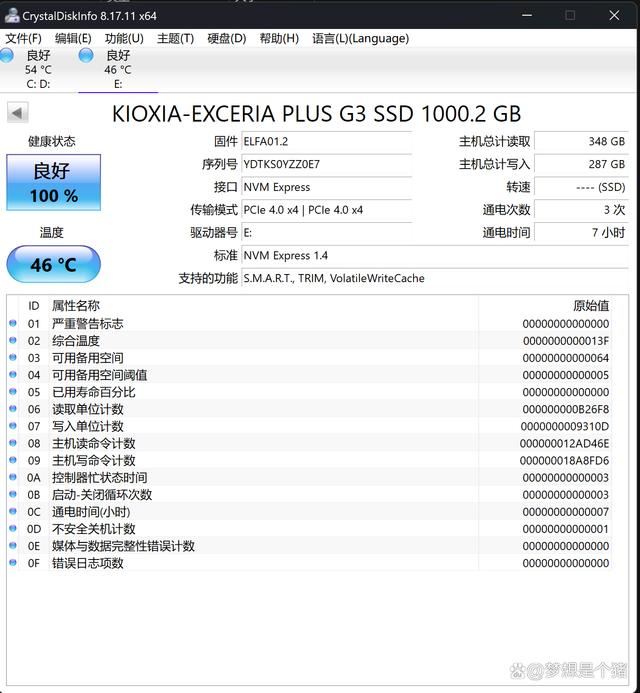Click the total host reads value 348 GB
This screenshot has width=640, height=693.
tap(581, 141)
